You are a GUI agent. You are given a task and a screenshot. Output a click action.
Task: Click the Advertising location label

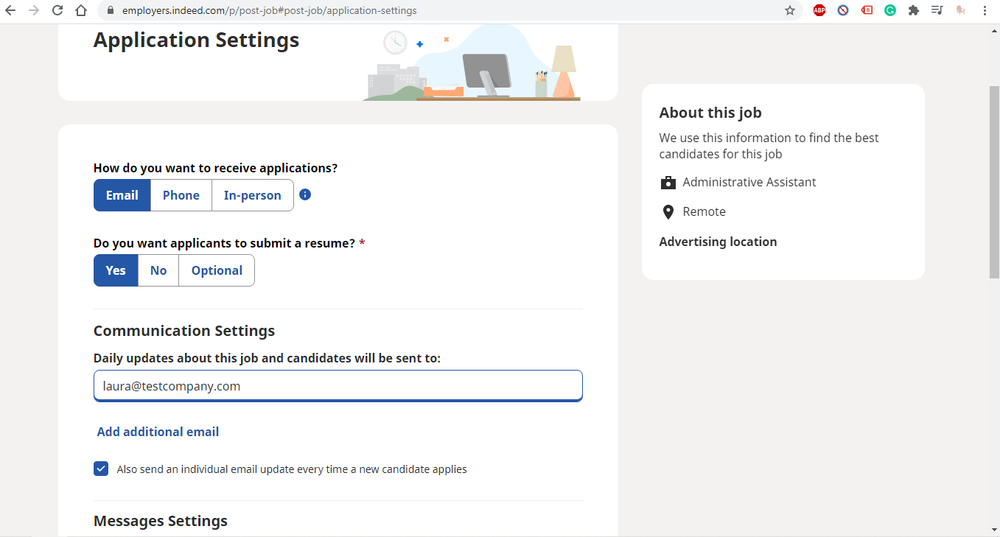(718, 242)
